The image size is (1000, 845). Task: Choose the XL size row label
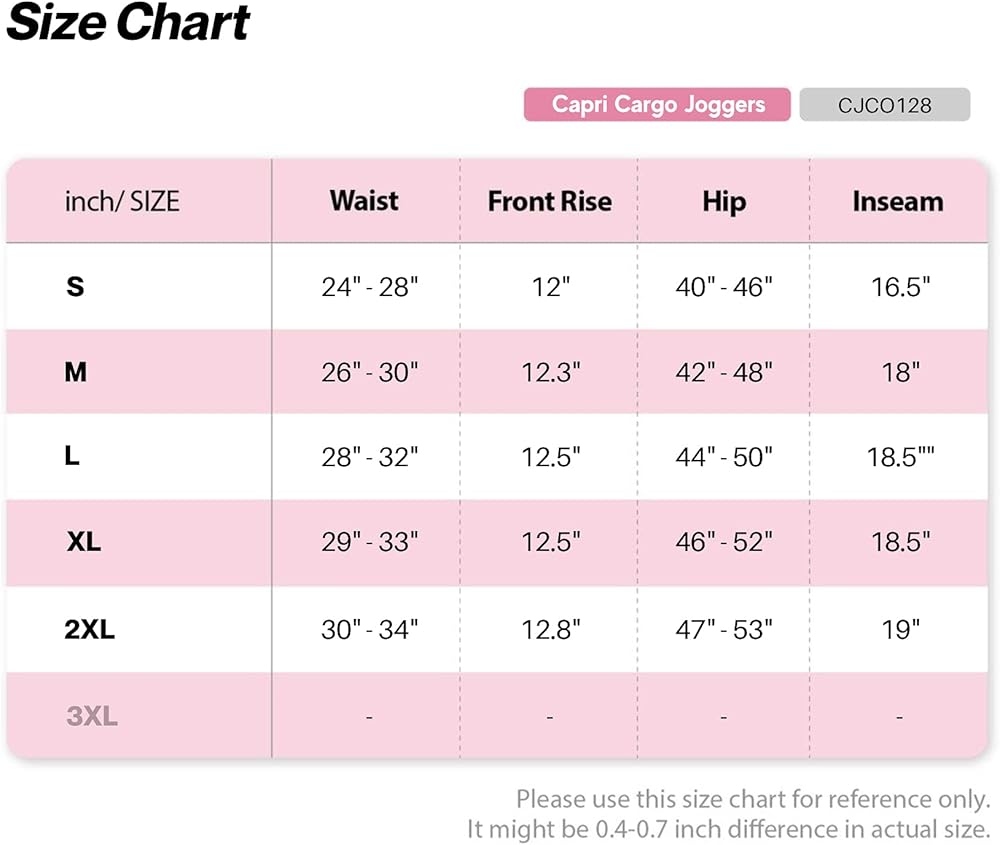pyautogui.click(x=84, y=542)
